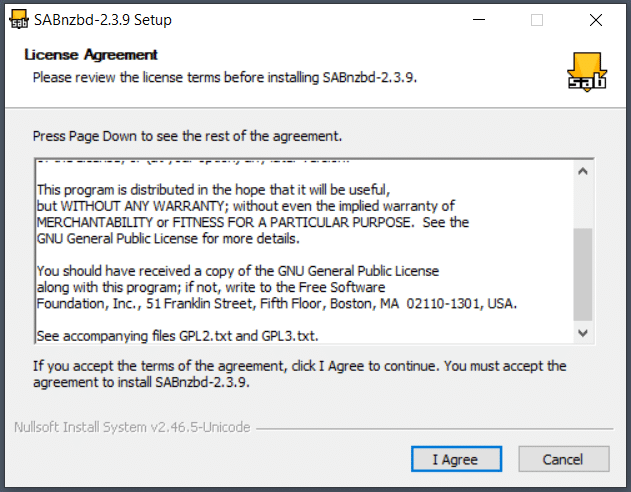The image size is (631, 492).
Task: Click the sab icon in the title bar
Action: click(19, 20)
